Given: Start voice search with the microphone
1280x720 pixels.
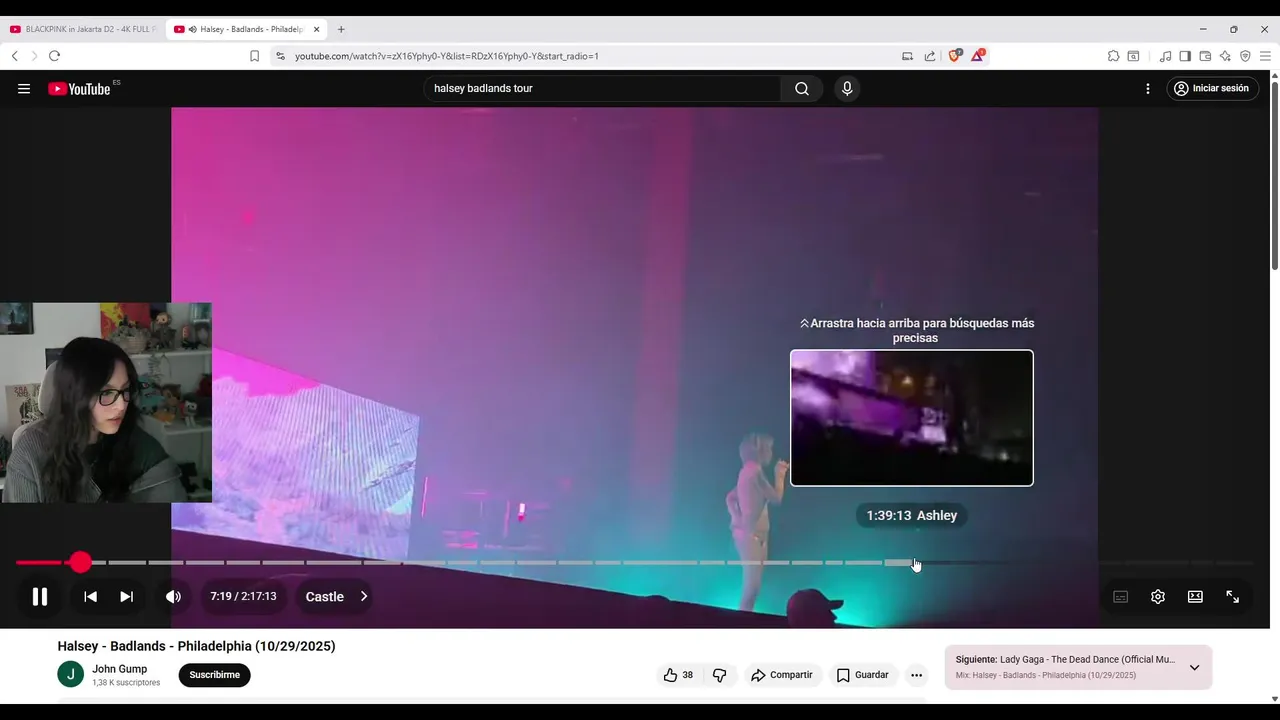Looking at the screenshot, I should coord(847,89).
